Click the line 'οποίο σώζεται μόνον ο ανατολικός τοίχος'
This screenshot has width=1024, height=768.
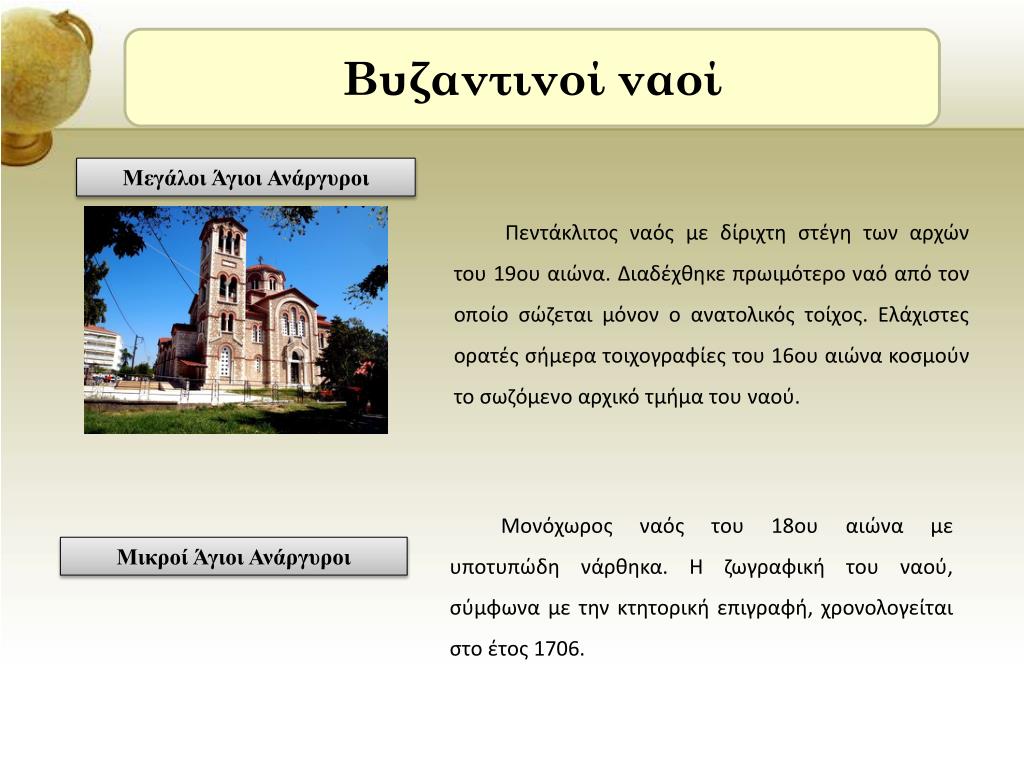[660, 315]
